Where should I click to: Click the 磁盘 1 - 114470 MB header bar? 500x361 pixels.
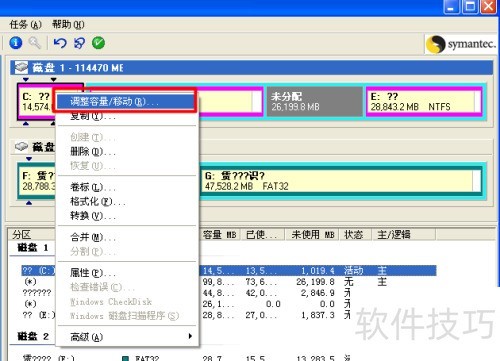pyautogui.click(x=251, y=68)
